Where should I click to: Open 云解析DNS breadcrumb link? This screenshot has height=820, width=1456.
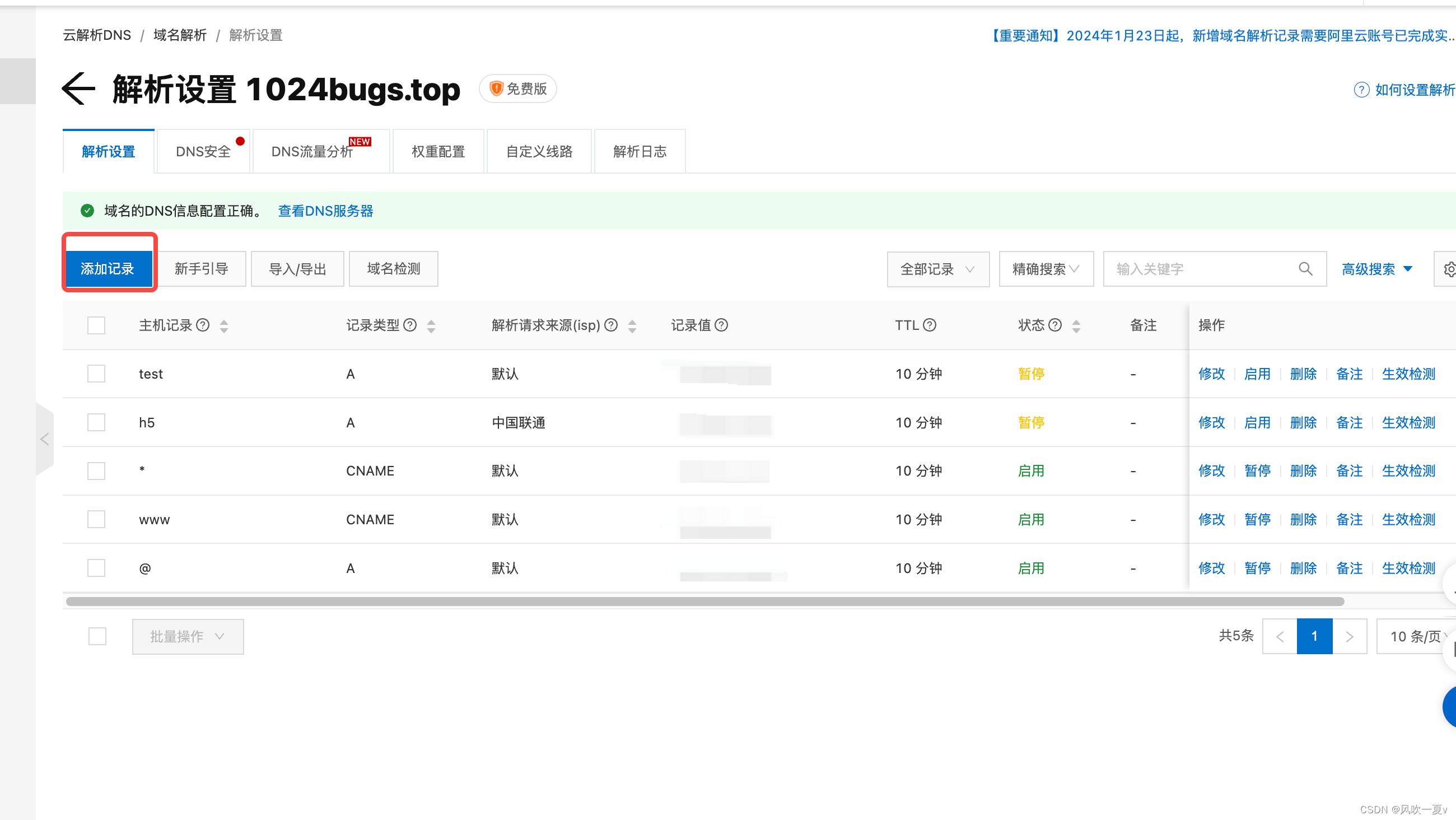point(97,35)
